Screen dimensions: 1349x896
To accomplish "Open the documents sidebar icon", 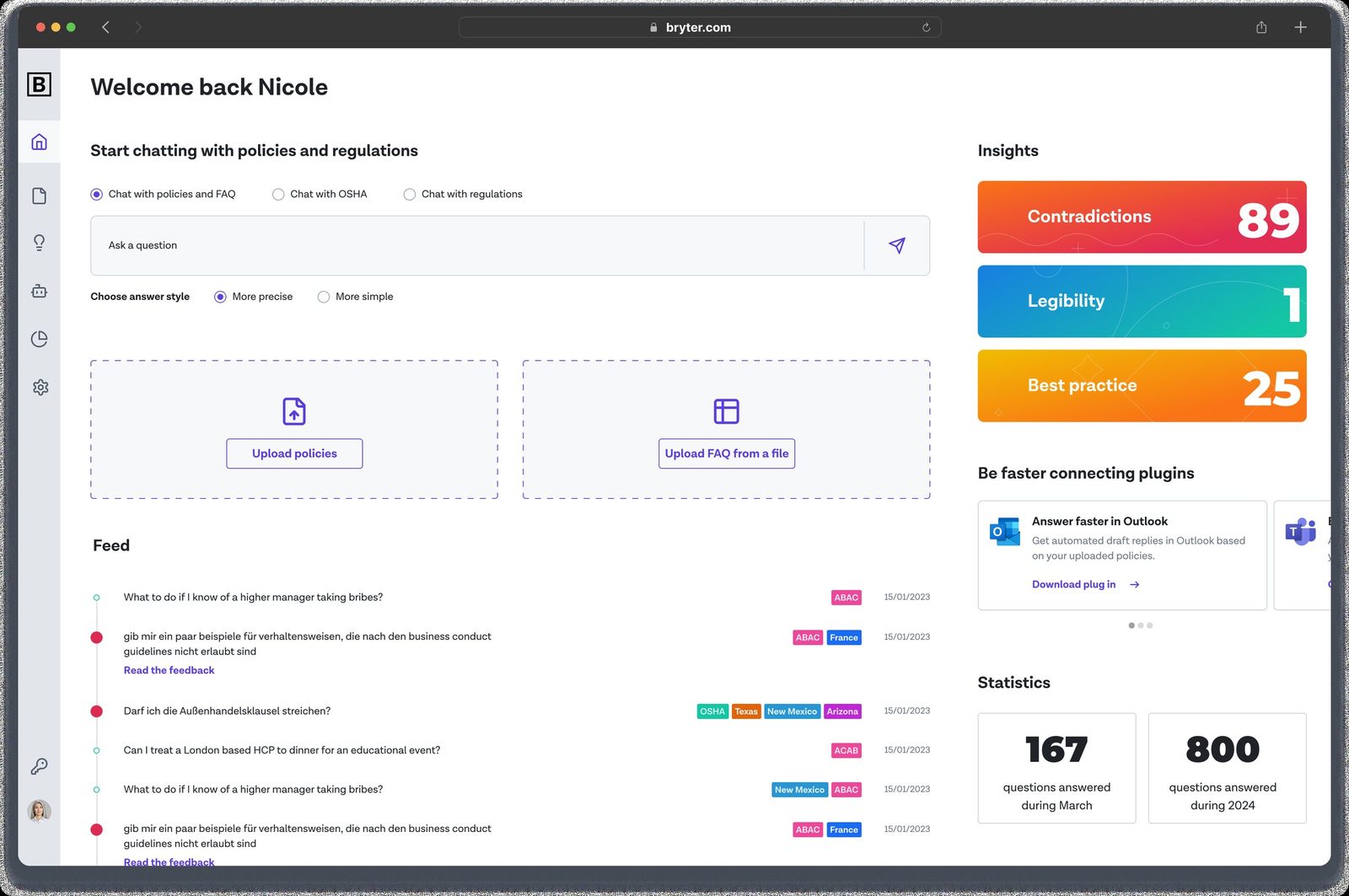I will [39, 196].
